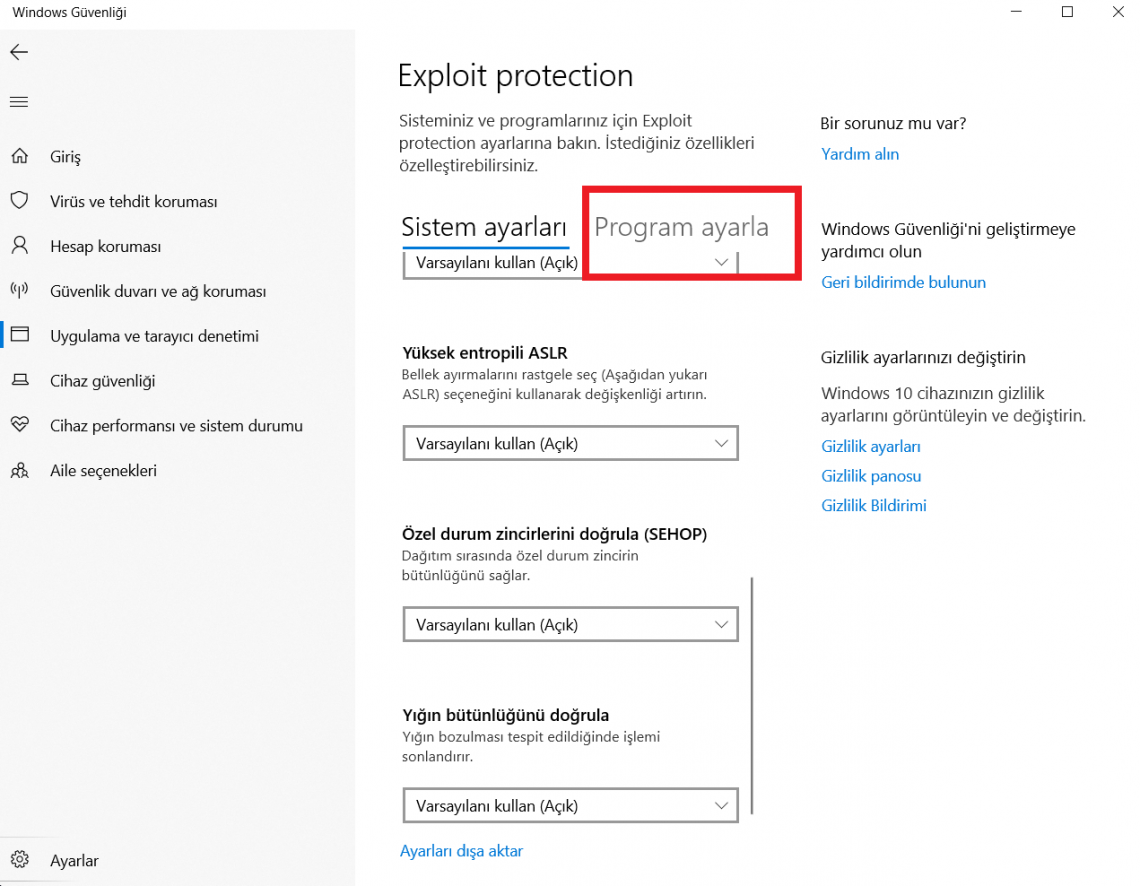Viewport: 1140px width, 886px height.
Task: Click Geri bildirimde bulunun link
Action: pos(903,282)
